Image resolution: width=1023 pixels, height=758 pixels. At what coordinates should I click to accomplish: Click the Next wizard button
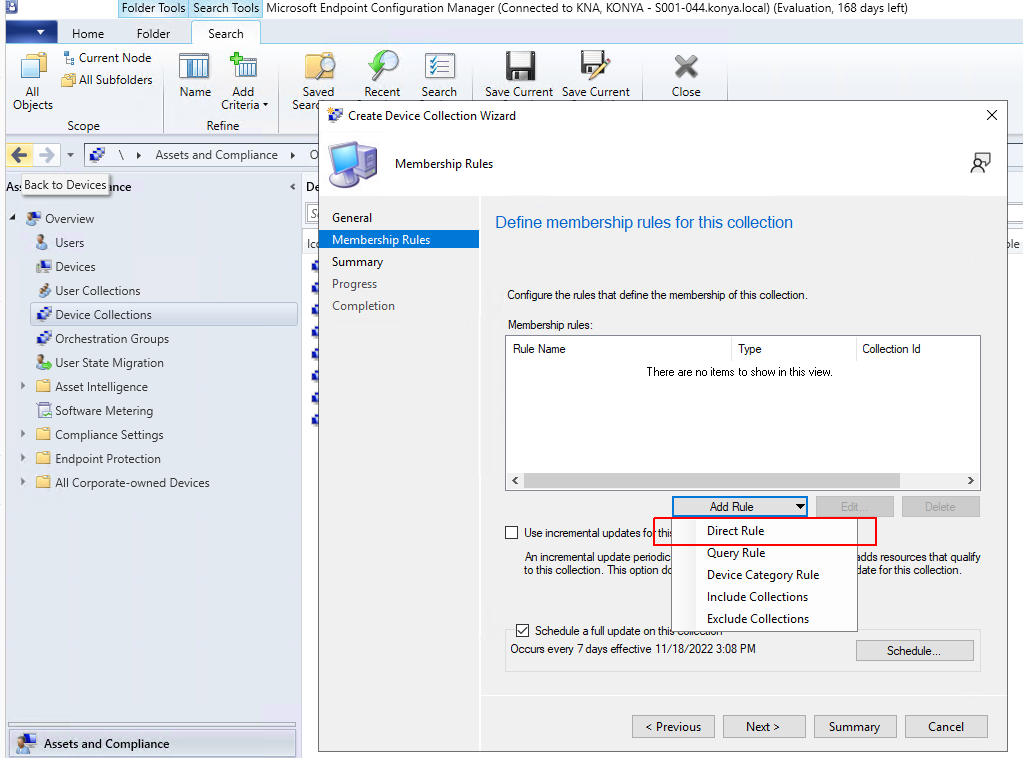click(x=763, y=727)
